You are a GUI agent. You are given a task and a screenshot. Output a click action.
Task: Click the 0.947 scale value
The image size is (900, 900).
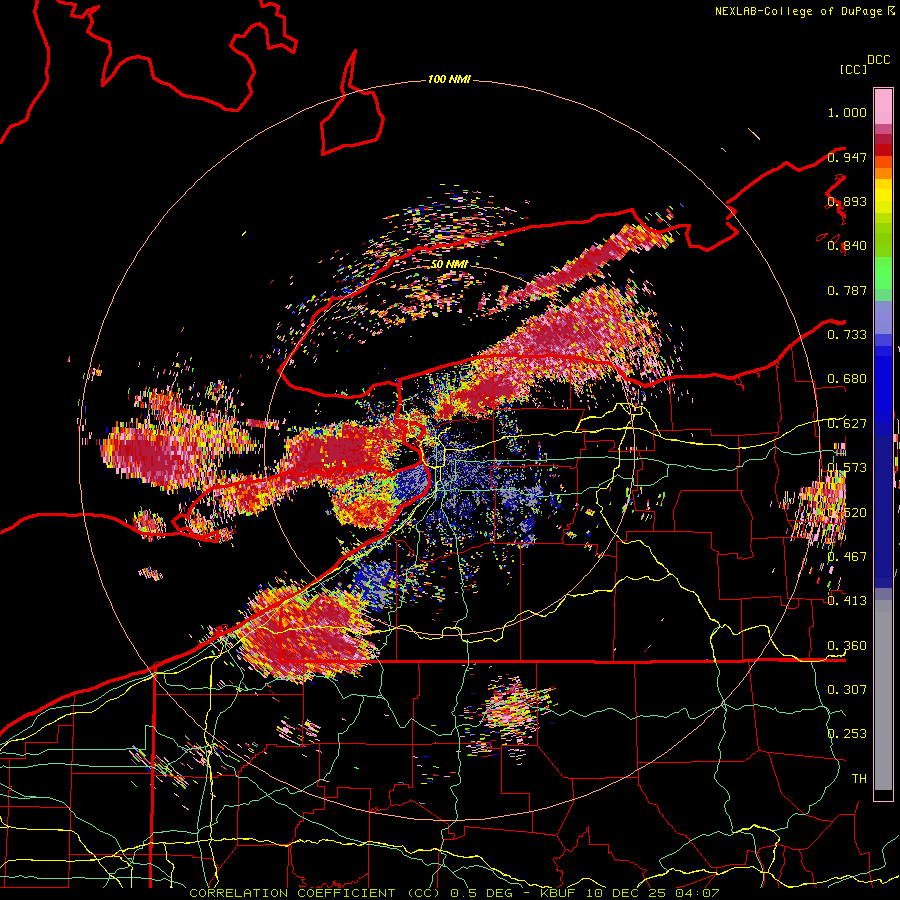click(847, 157)
